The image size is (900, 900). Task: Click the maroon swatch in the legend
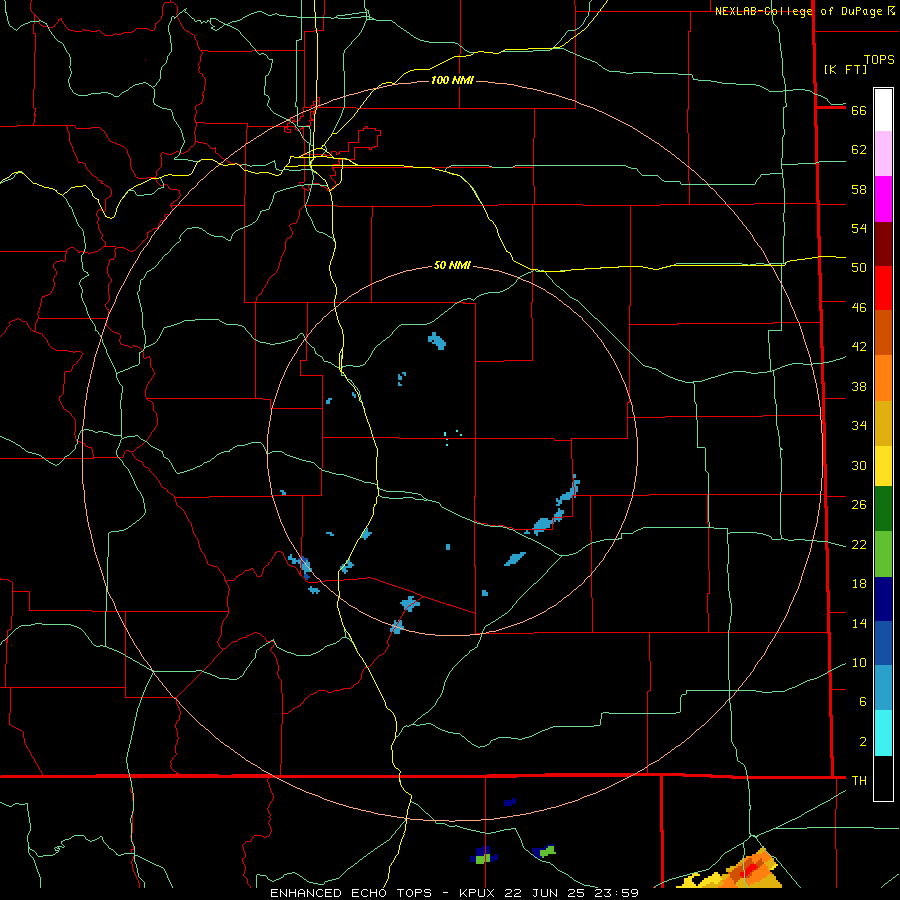click(x=883, y=245)
